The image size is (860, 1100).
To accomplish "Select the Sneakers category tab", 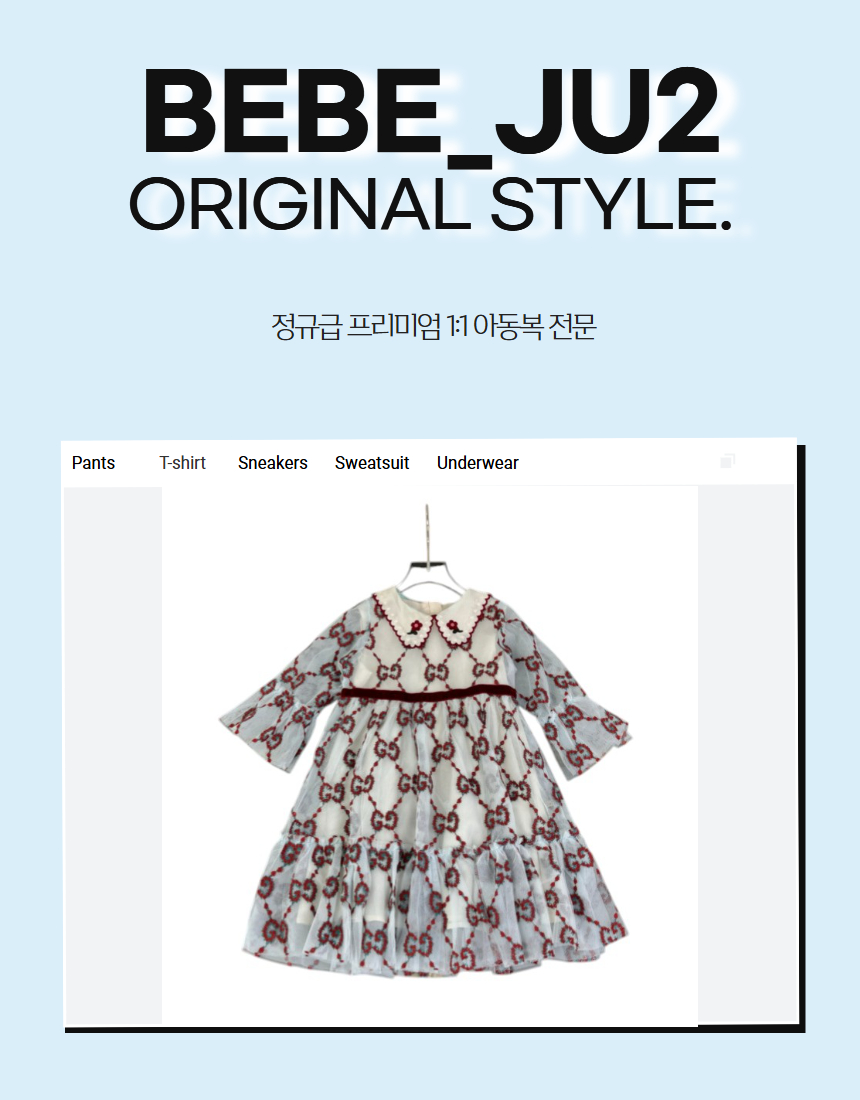I will tap(273, 463).
